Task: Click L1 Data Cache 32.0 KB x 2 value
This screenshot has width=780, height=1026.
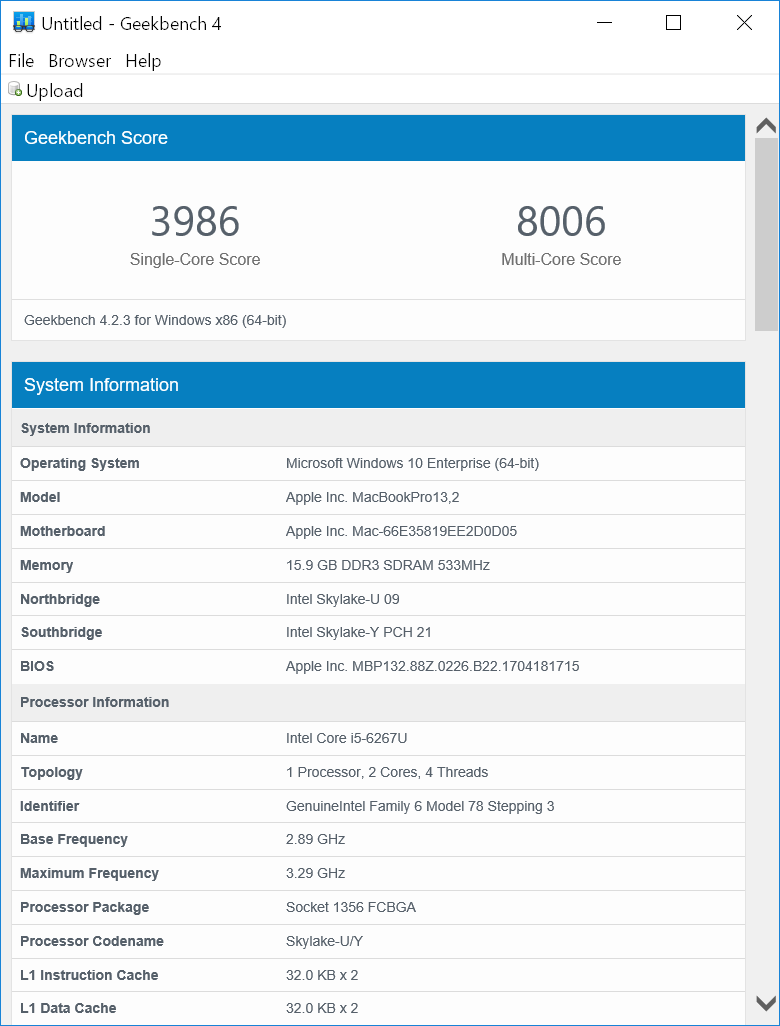Action: pos(322,1008)
